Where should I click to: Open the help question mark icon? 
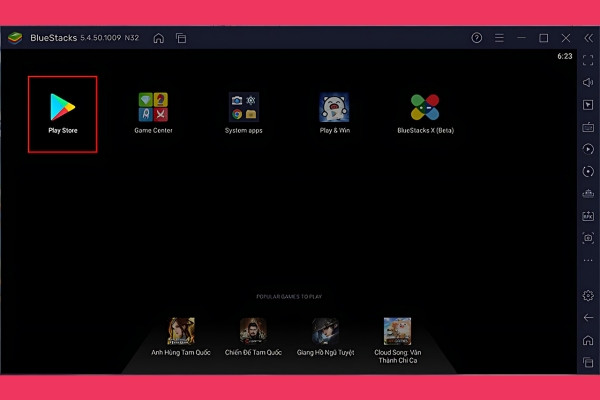[476, 38]
